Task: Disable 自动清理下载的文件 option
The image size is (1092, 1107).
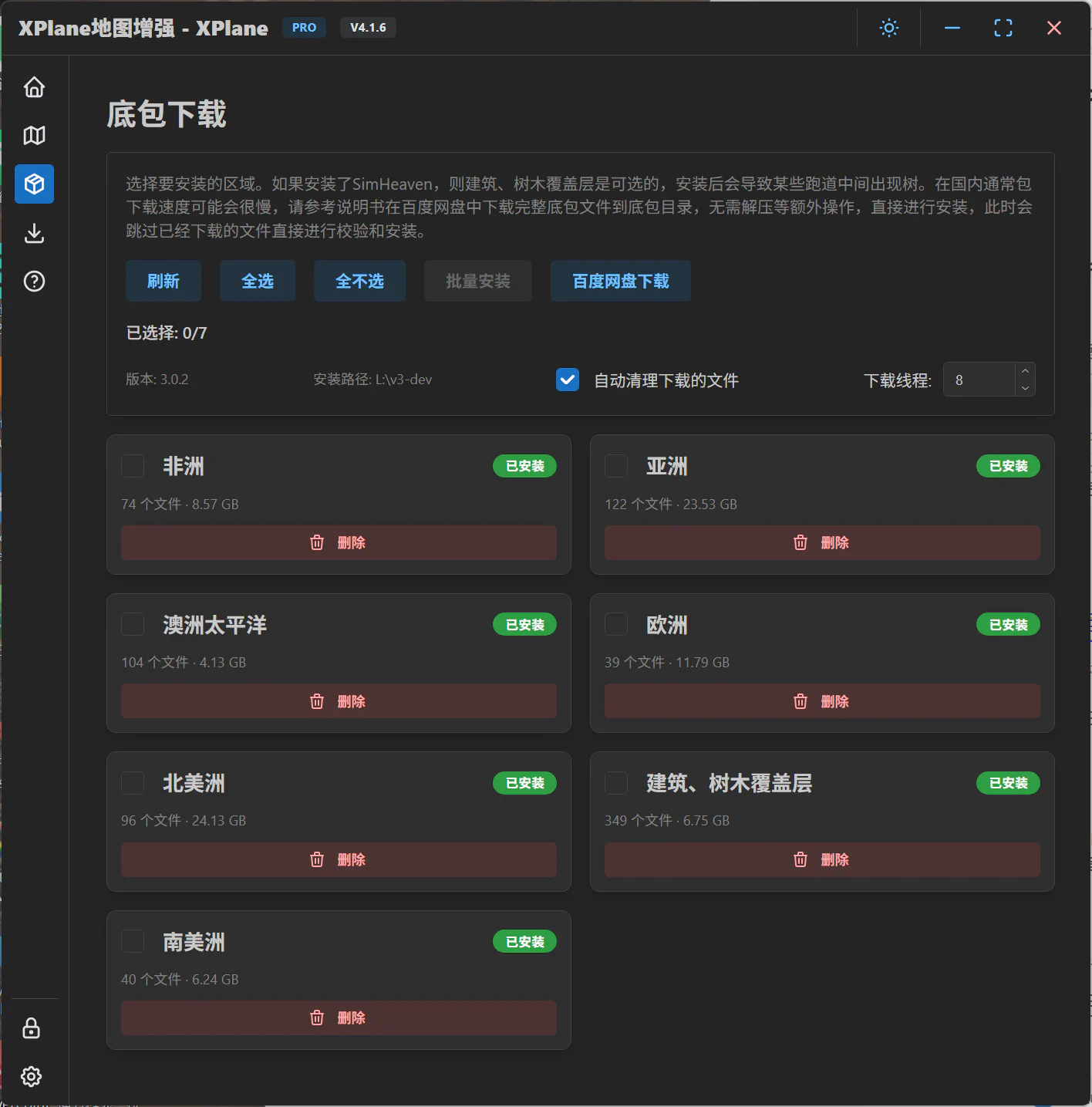Action: pyautogui.click(x=568, y=380)
